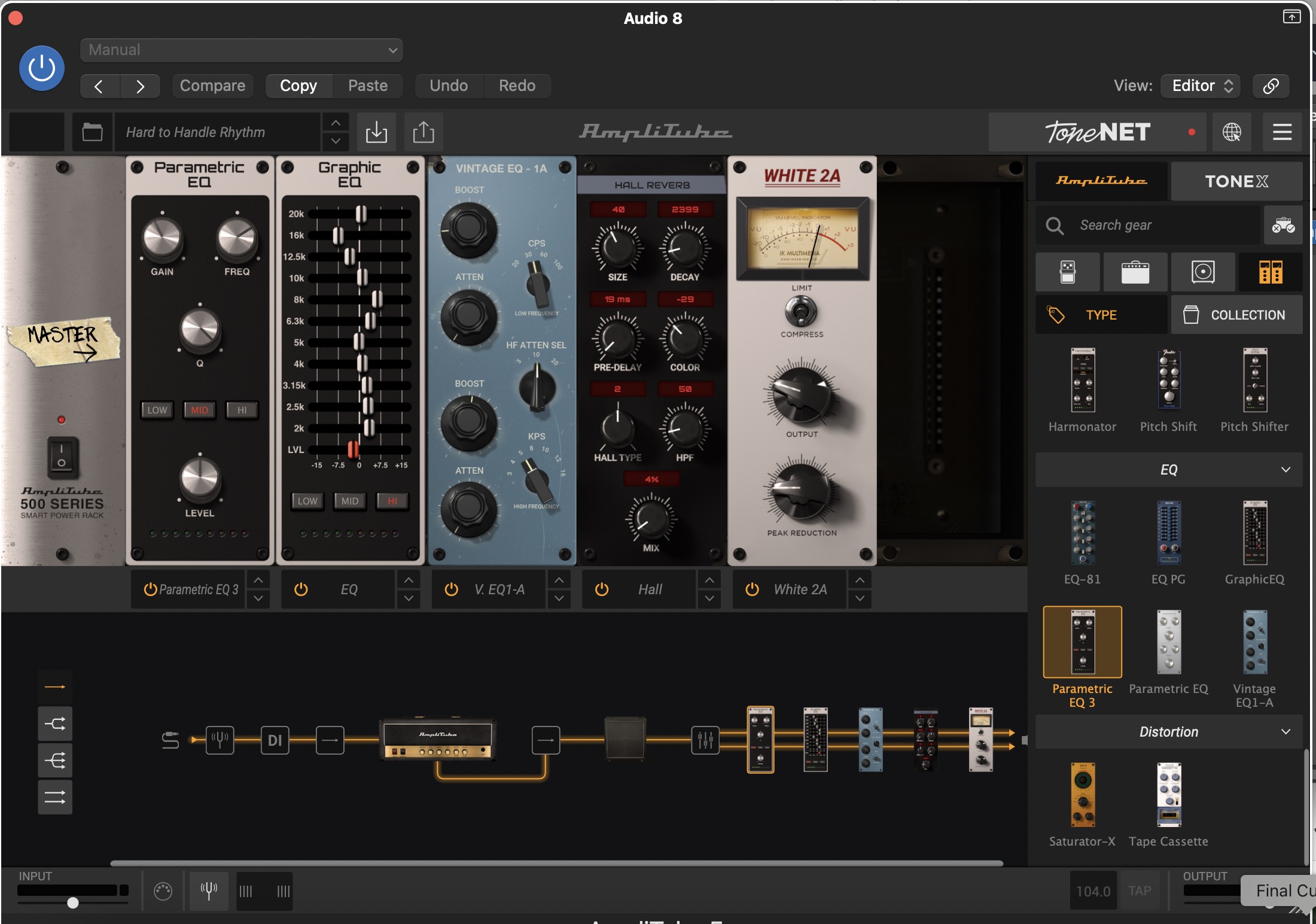
Task: Collapse the Distortion gear section
Action: (1285, 732)
